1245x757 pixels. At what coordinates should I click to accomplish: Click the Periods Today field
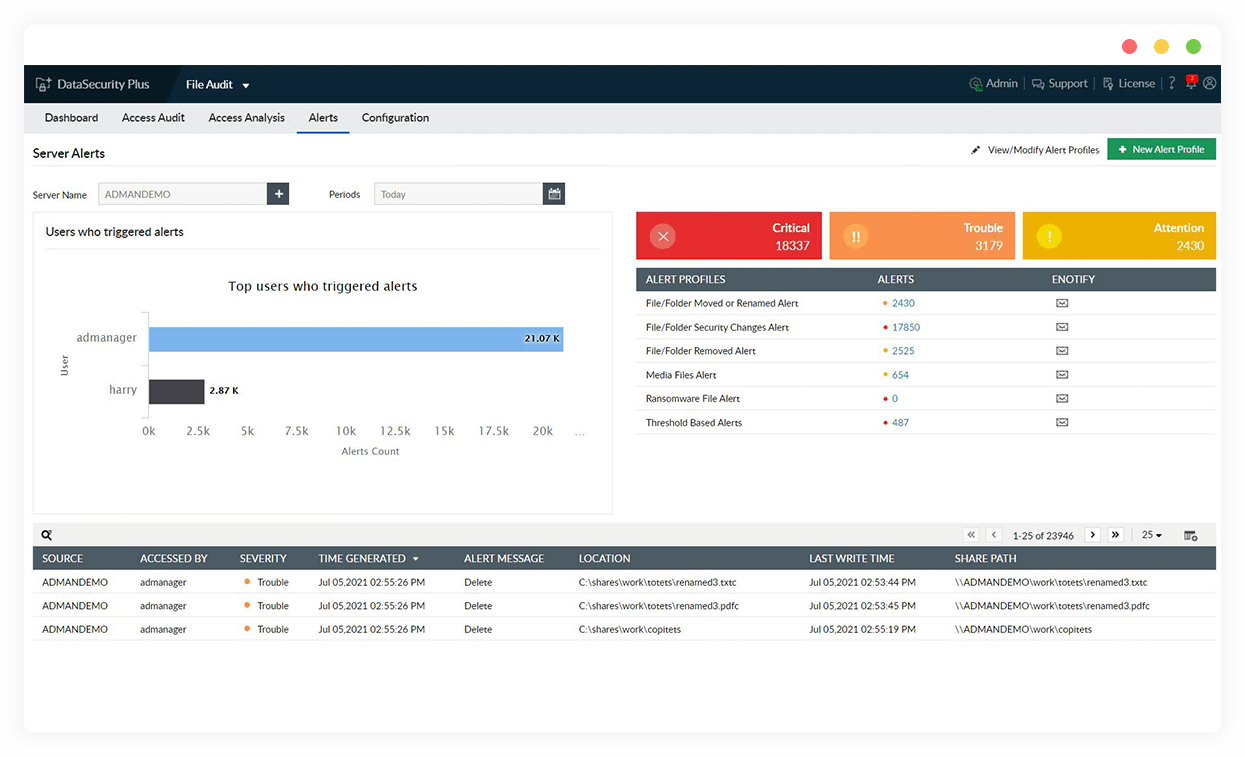[x=458, y=194]
